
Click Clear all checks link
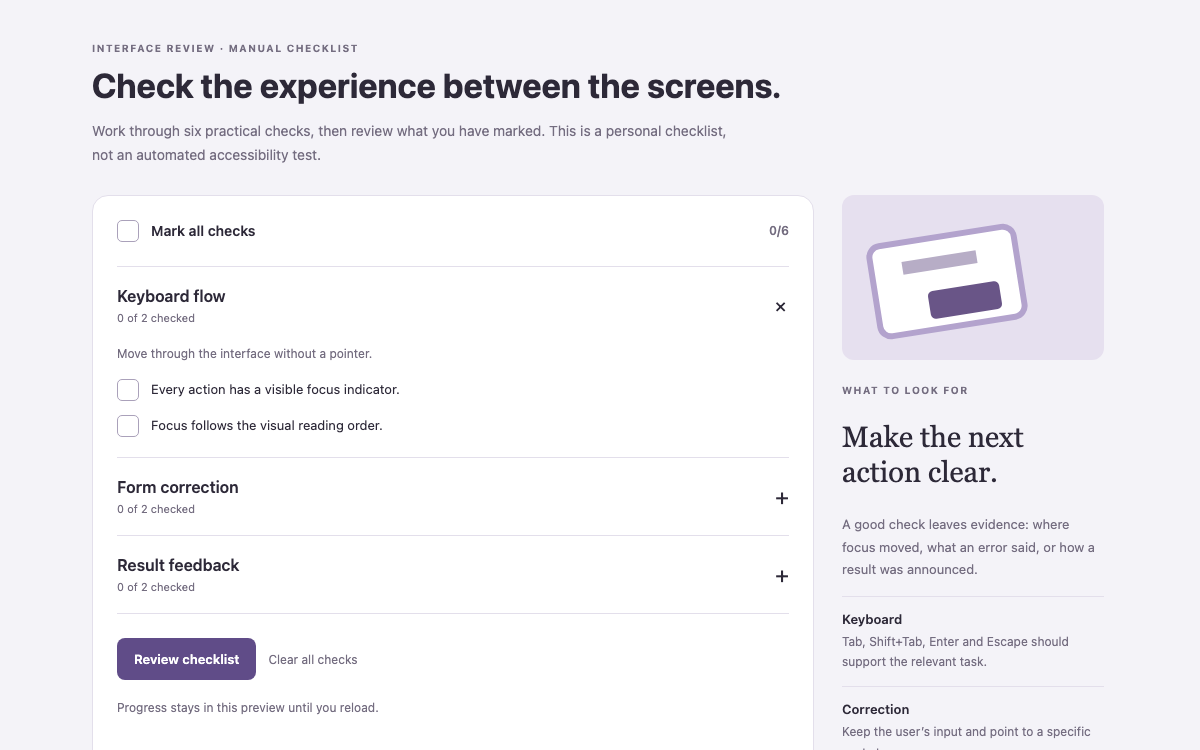(313, 659)
